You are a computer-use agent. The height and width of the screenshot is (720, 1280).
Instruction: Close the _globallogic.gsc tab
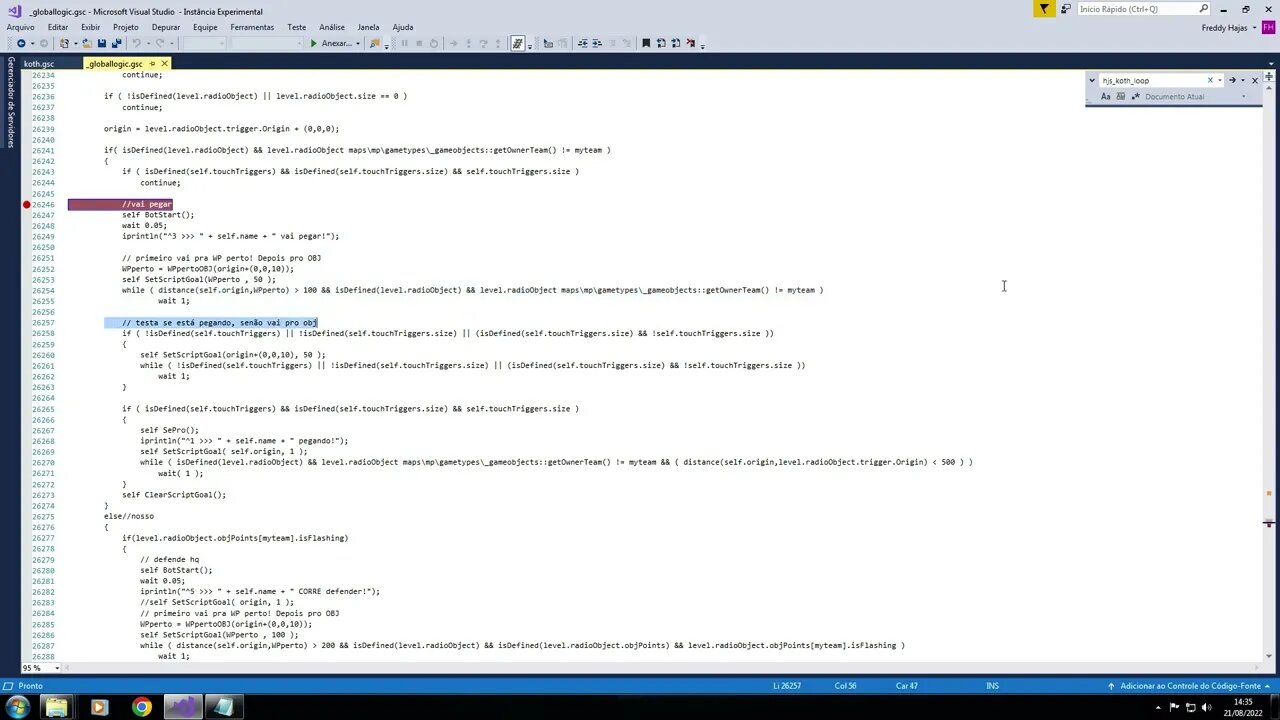[x=165, y=64]
